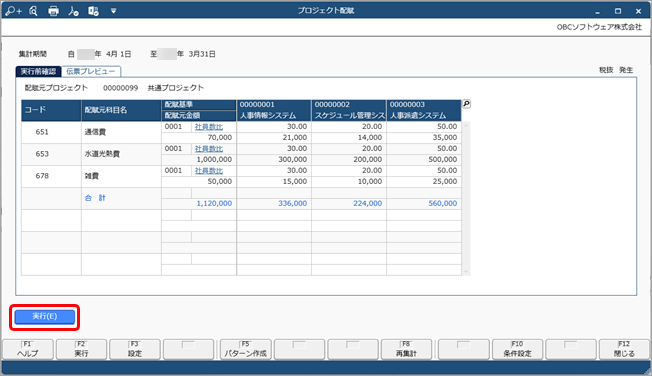
Task: Click the 25,000 allocated amount cell
Action: pyautogui.click(x=424, y=182)
